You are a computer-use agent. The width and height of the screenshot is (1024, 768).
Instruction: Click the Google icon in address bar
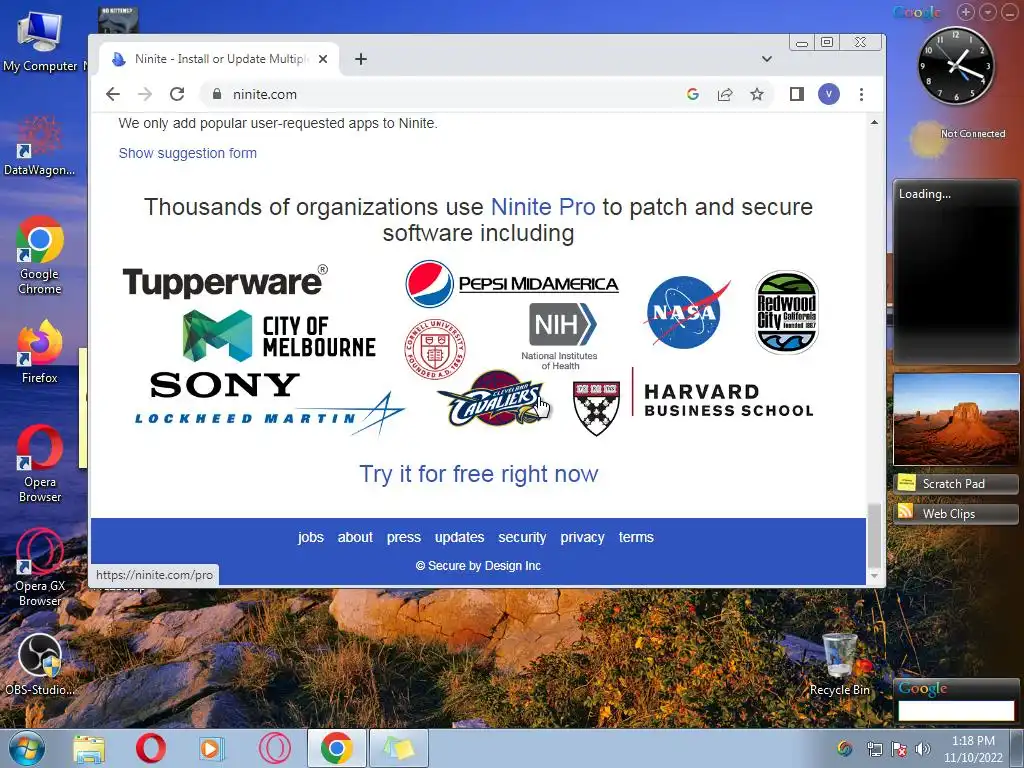pos(693,94)
